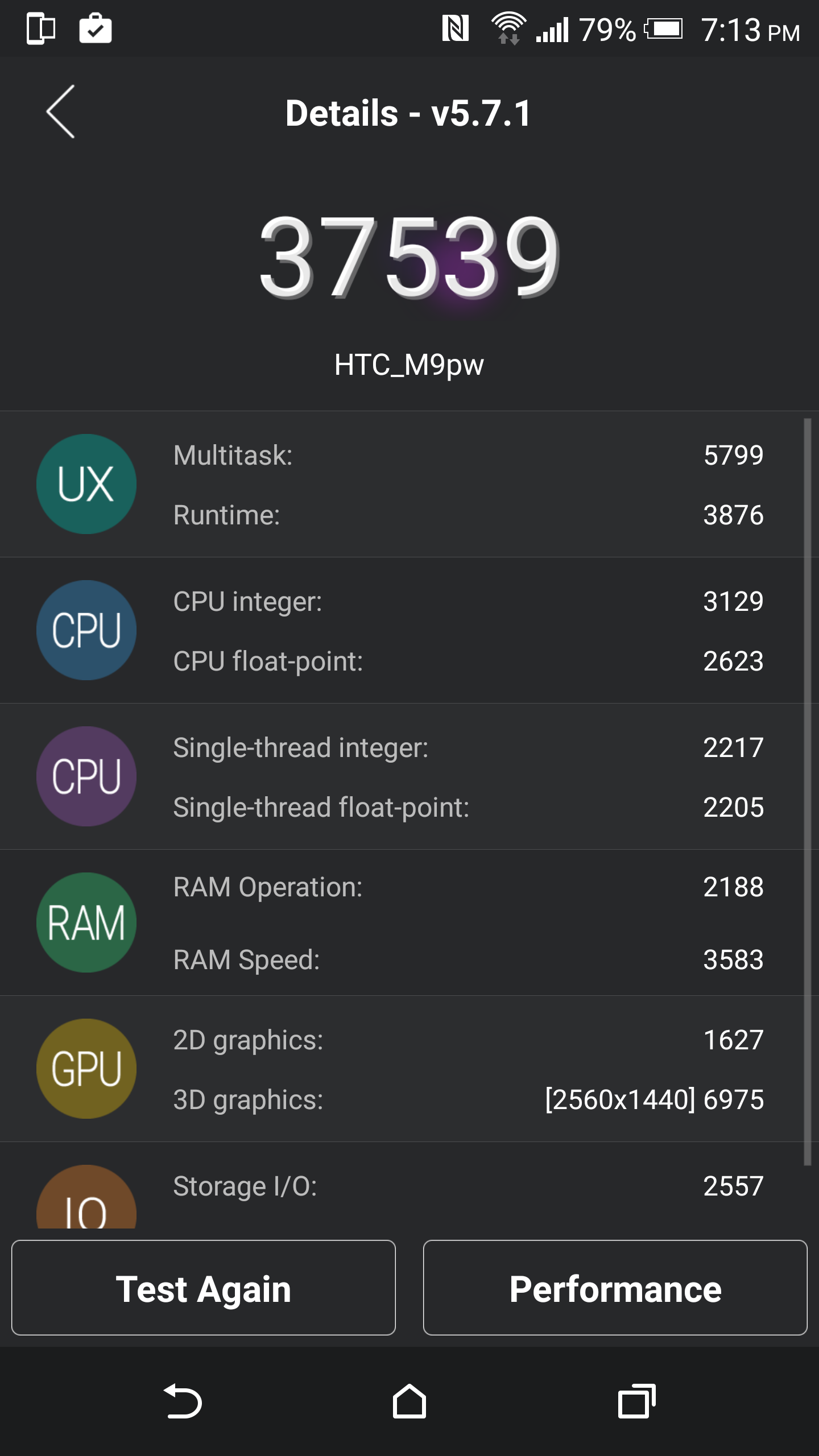
Task: Tap the back arrow in header
Action: [61, 112]
